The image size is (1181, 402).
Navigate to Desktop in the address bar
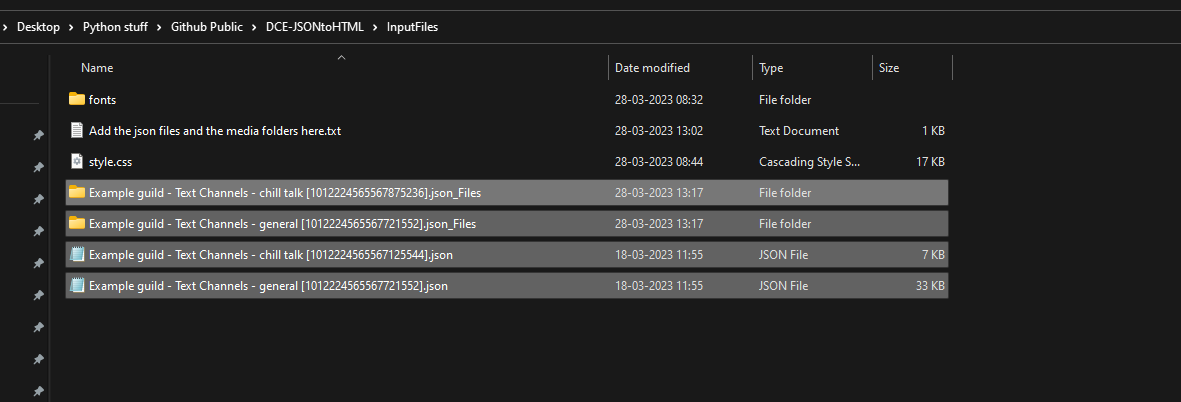[39, 27]
